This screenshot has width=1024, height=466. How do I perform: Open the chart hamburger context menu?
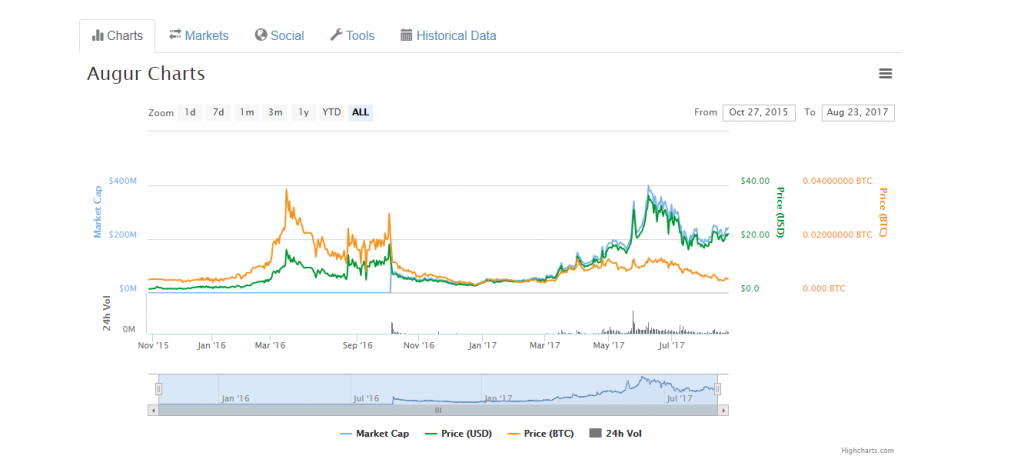tap(886, 74)
